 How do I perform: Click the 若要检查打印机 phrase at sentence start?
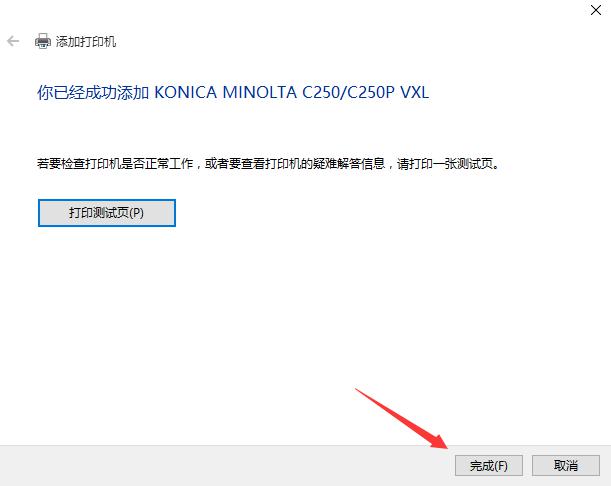[79, 164]
